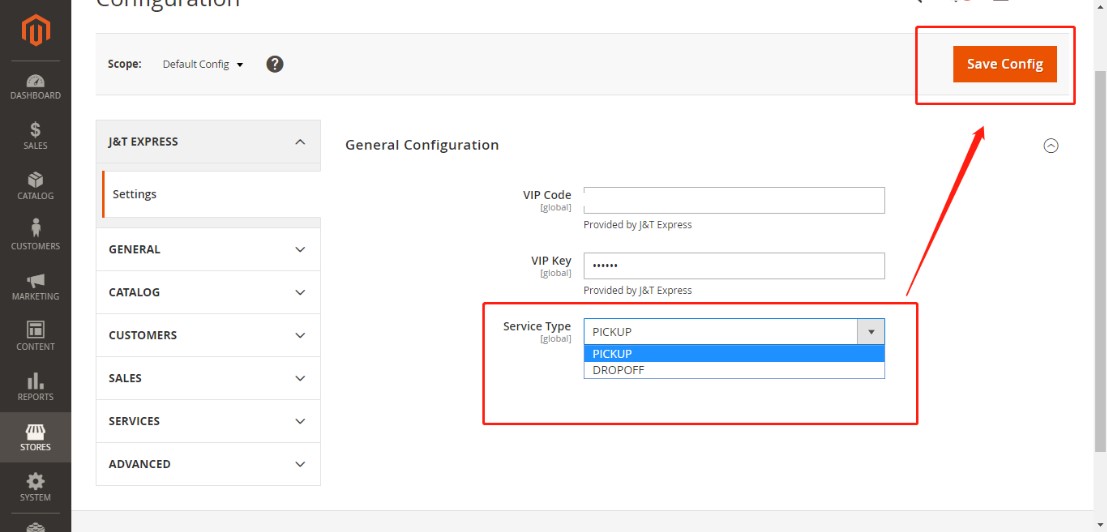The image size is (1107, 532).
Task: Open the Content sidebar menu
Action: (35, 337)
